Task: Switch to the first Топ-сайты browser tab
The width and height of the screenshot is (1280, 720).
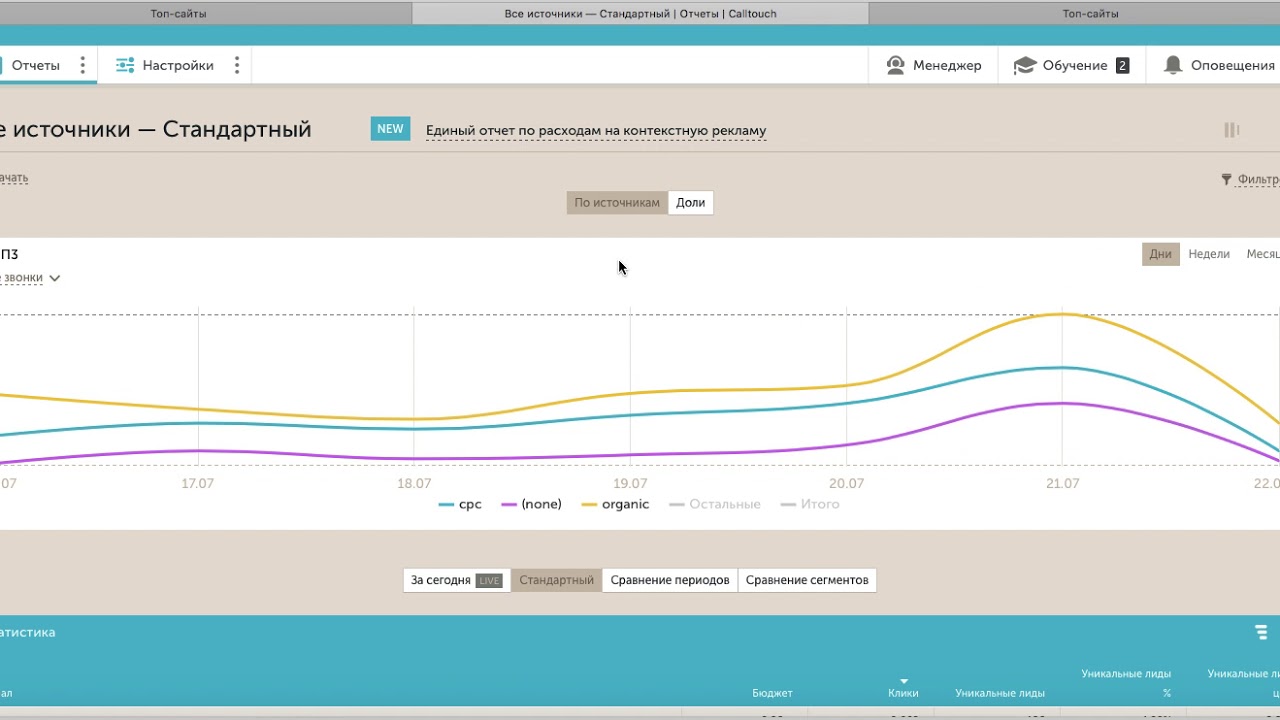Action: 206,13
